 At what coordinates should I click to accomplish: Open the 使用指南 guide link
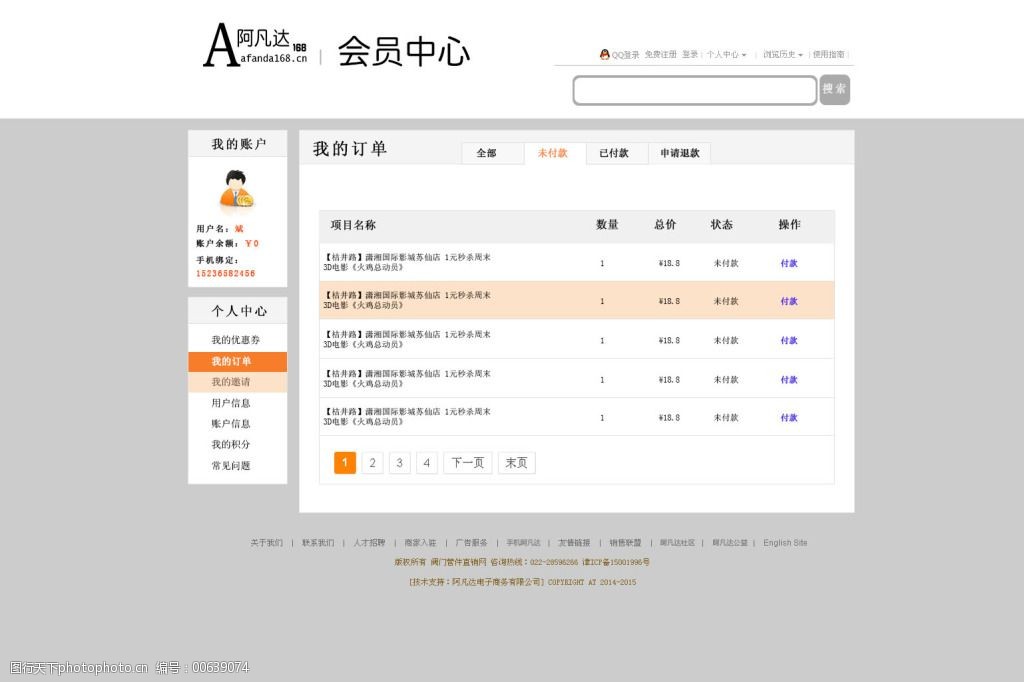828,54
